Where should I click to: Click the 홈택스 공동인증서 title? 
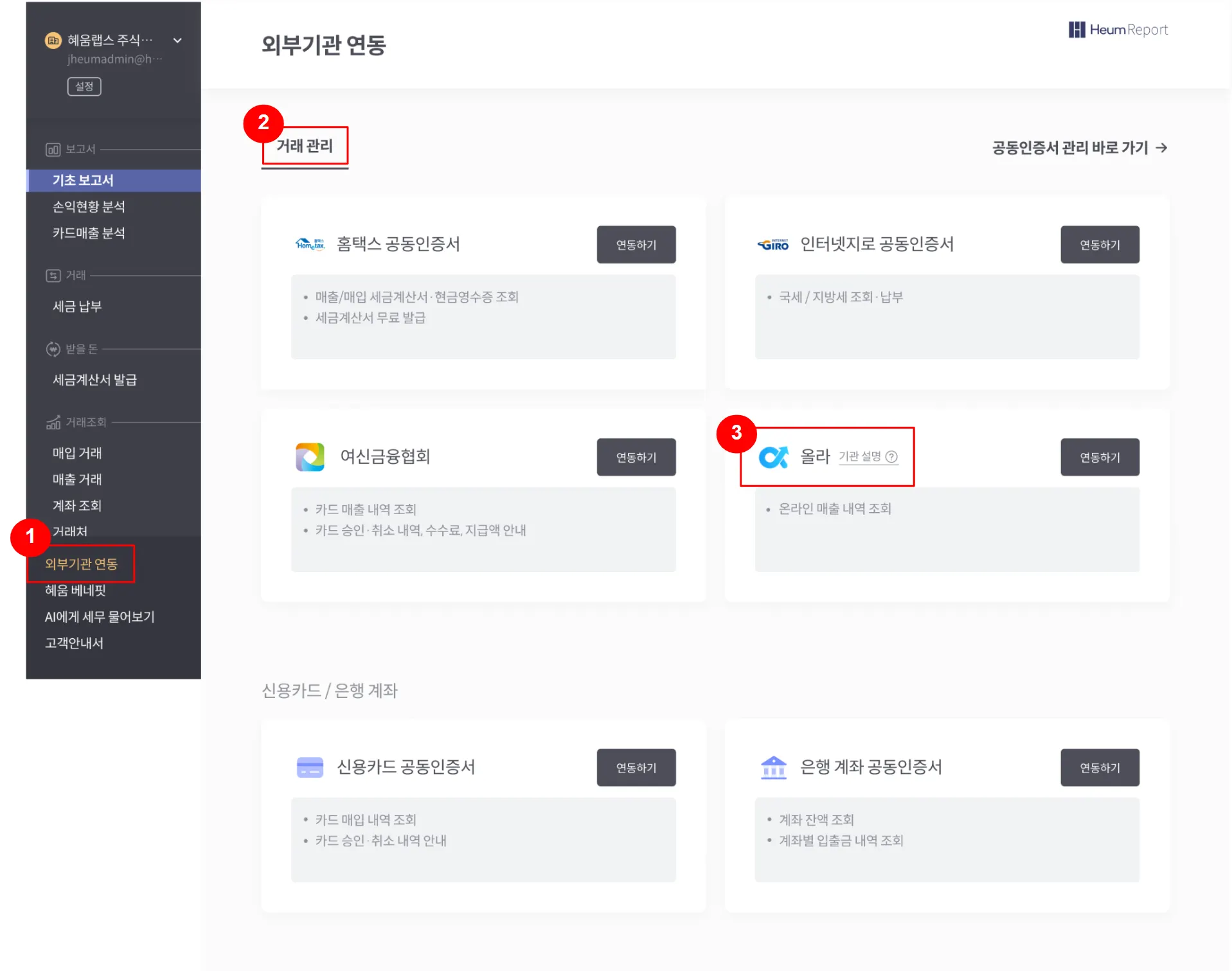pos(398,244)
